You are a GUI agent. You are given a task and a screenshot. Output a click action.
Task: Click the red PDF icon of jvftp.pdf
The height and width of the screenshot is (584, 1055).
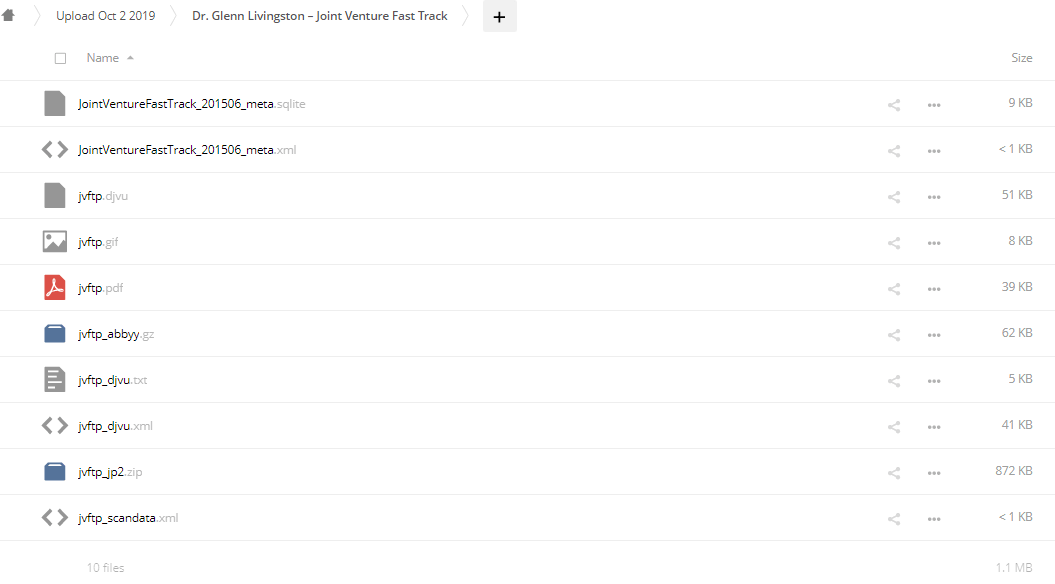54,287
